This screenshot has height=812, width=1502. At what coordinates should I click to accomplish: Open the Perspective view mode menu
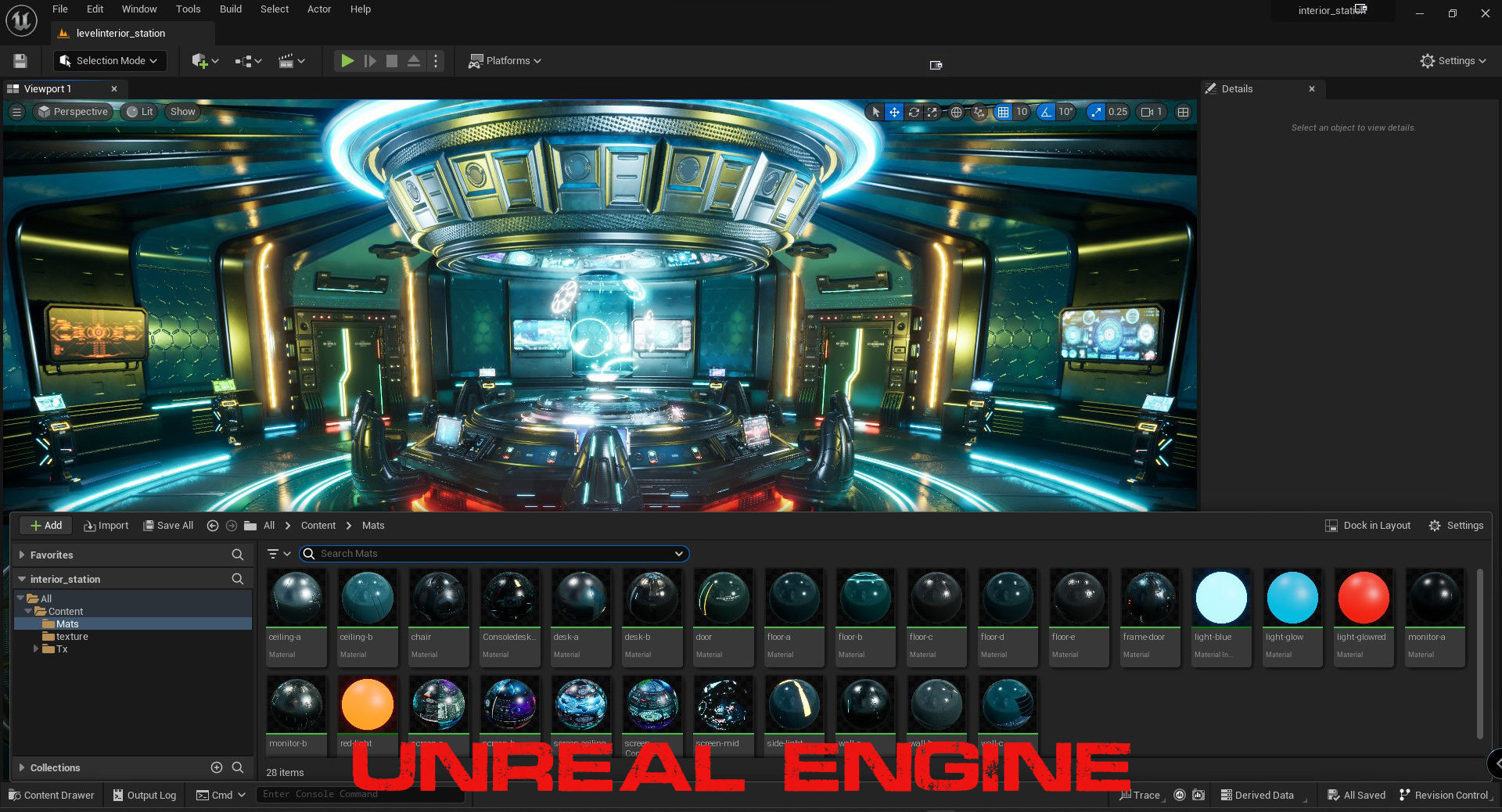(73, 112)
